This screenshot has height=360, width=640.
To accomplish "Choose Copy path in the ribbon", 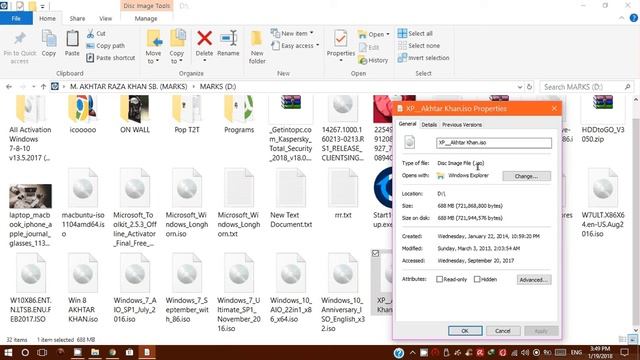I will [106, 46].
